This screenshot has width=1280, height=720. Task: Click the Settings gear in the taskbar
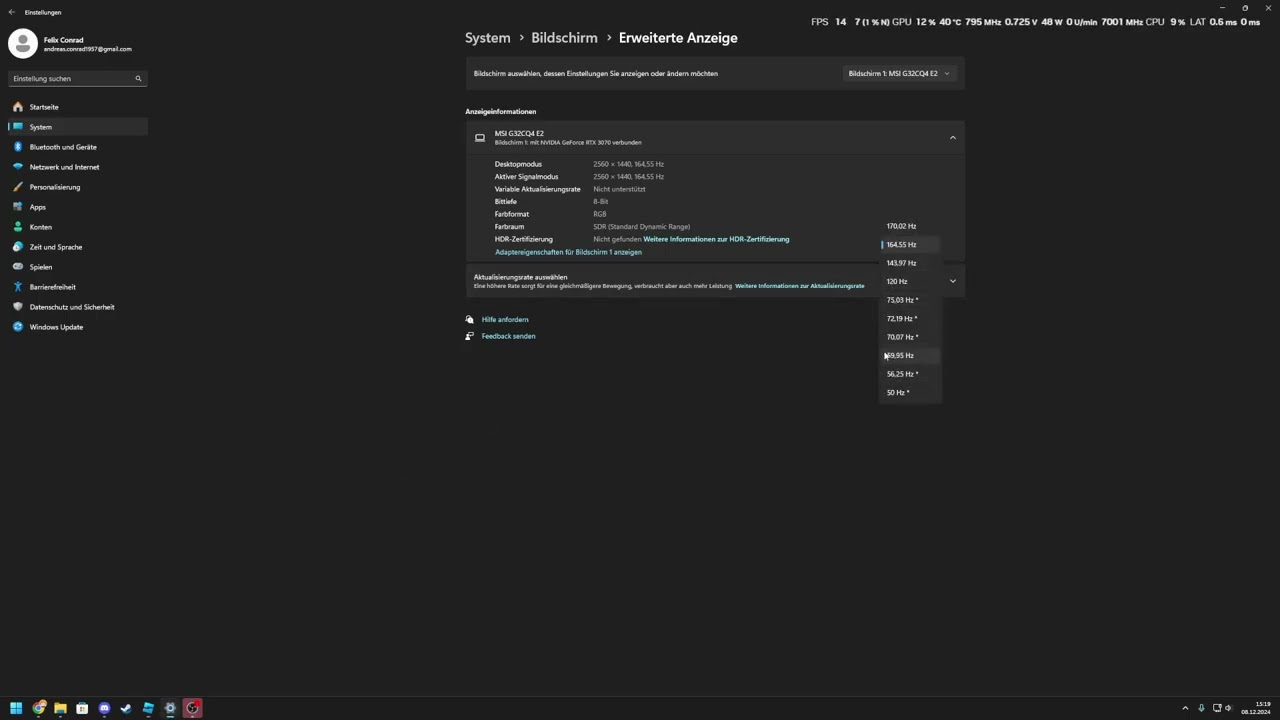click(x=170, y=708)
